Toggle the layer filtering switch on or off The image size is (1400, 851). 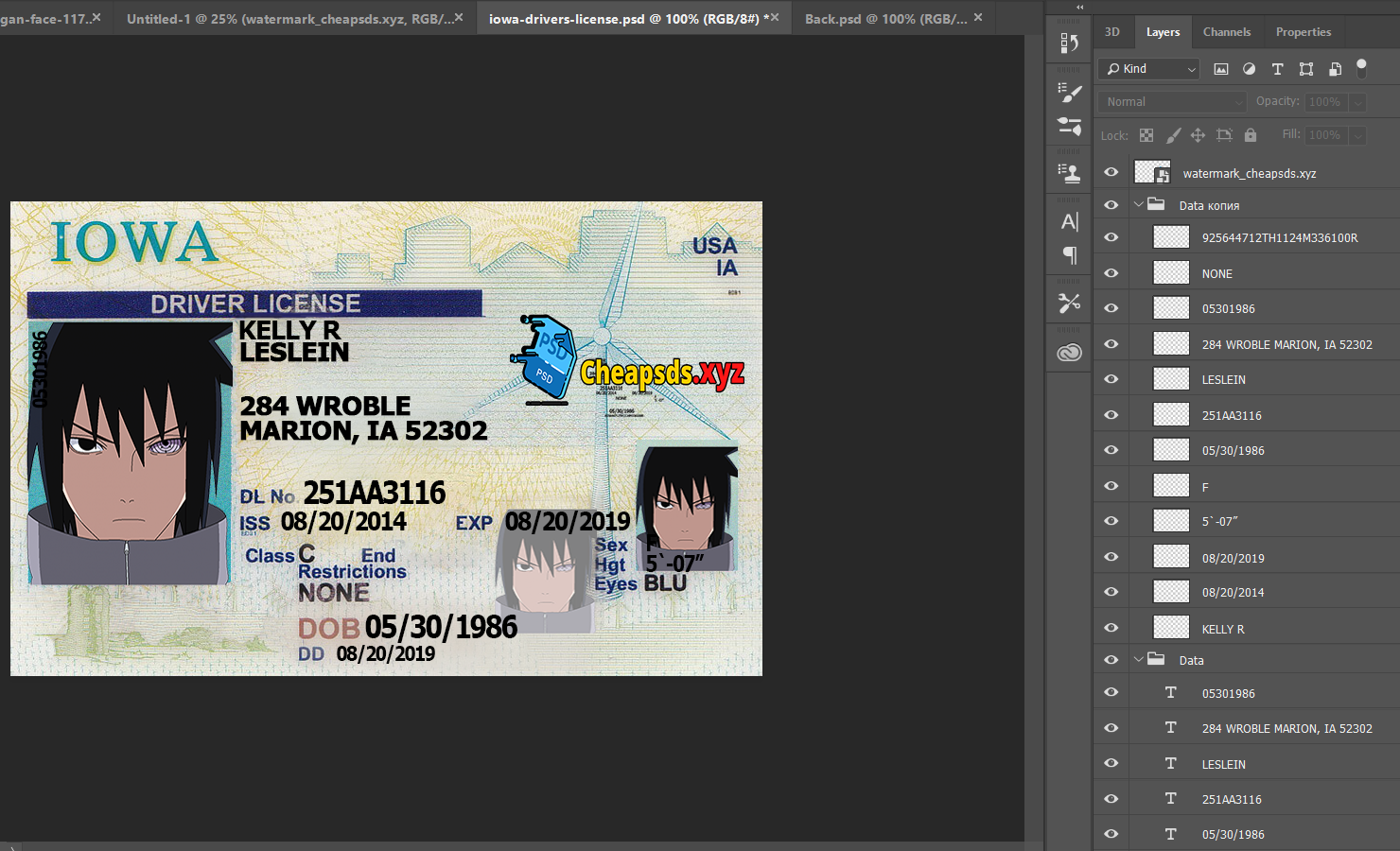(1361, 68)
